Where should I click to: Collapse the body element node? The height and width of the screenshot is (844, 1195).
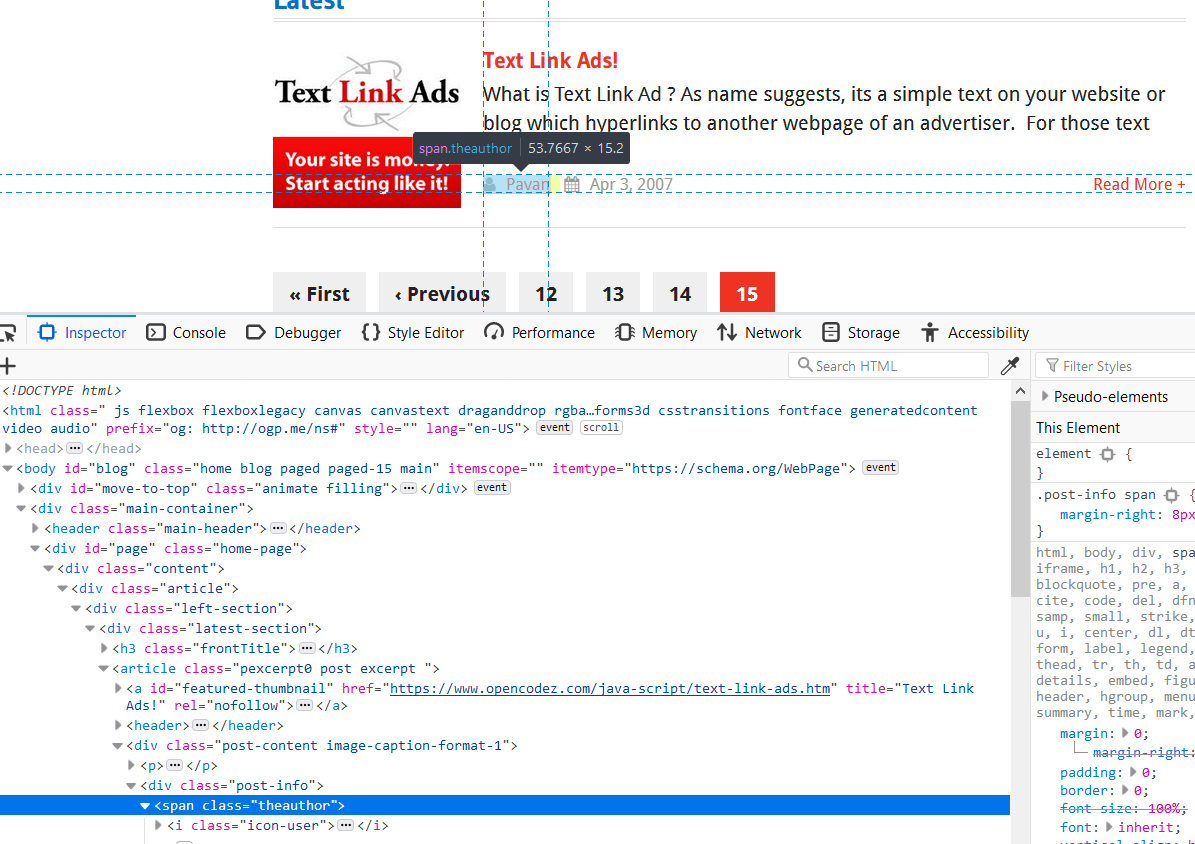coord(8,468)
